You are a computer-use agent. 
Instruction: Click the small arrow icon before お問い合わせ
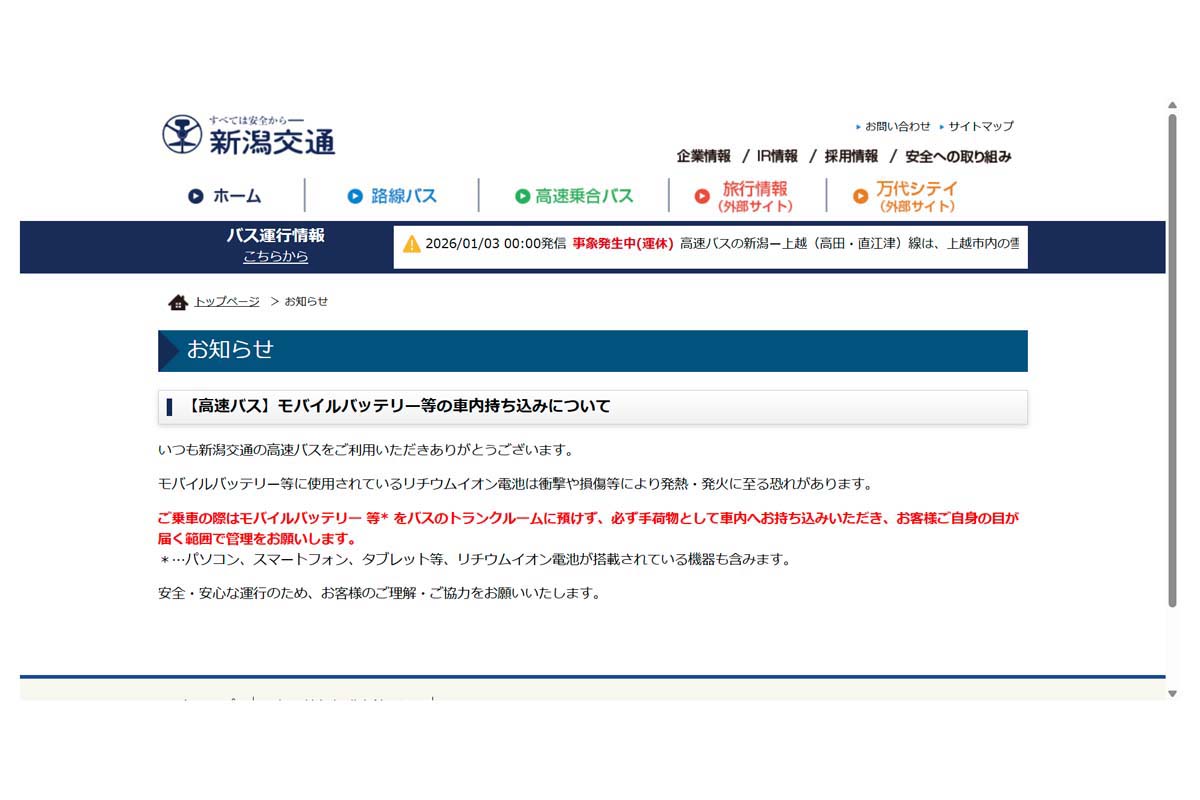(857, 126)
